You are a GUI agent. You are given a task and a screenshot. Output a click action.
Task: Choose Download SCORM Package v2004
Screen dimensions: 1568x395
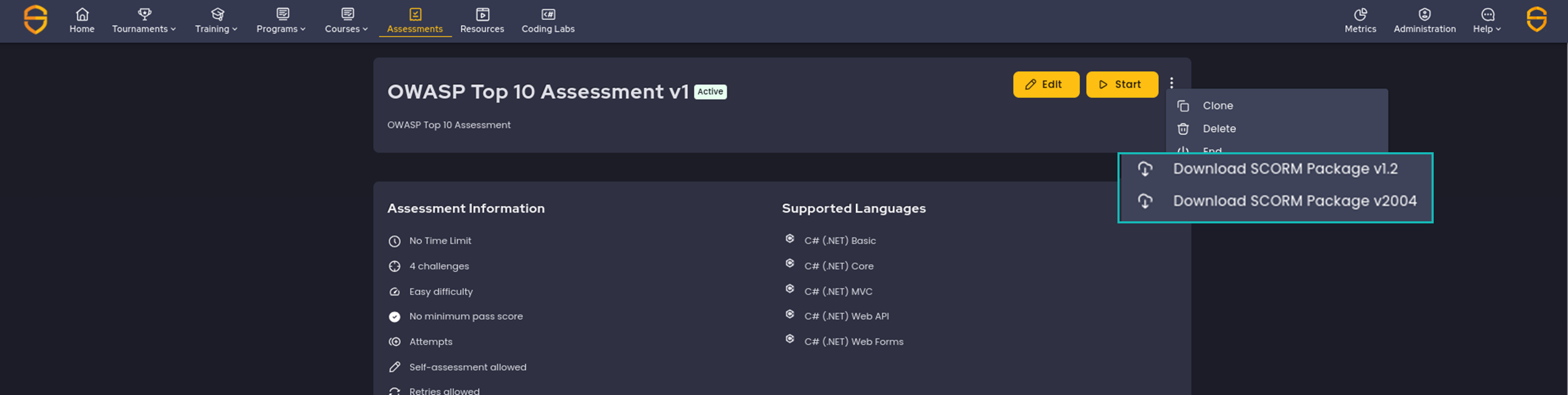click(1295, 200)
